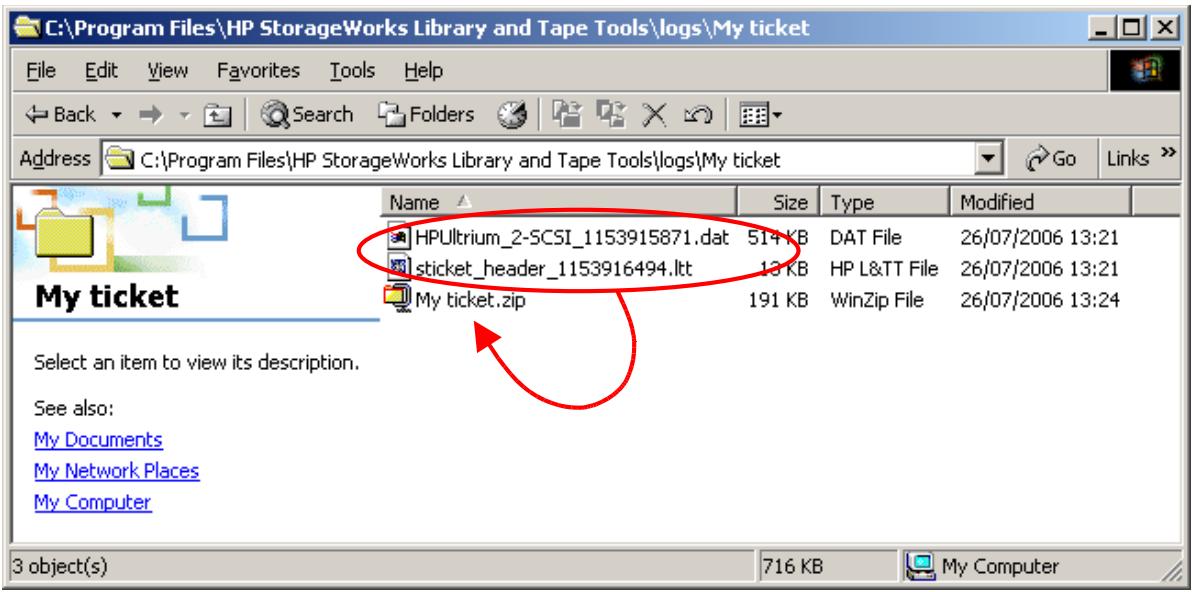Go up one folder level icon
The image size is (1192, 592).
coord(217,116)
